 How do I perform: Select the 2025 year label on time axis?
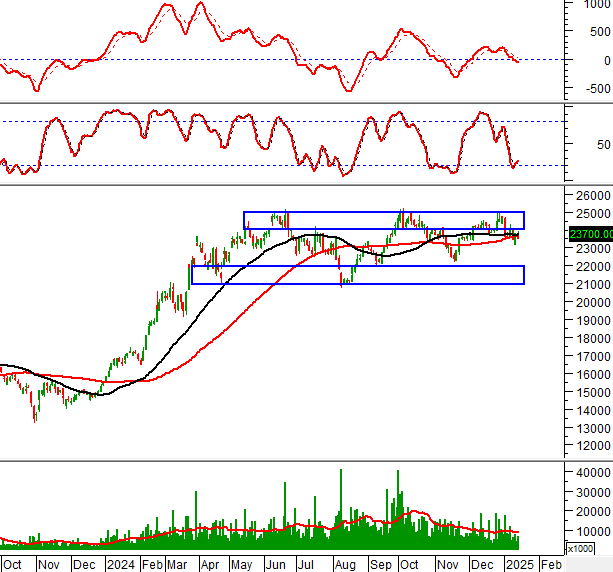(x=520, y=565)
